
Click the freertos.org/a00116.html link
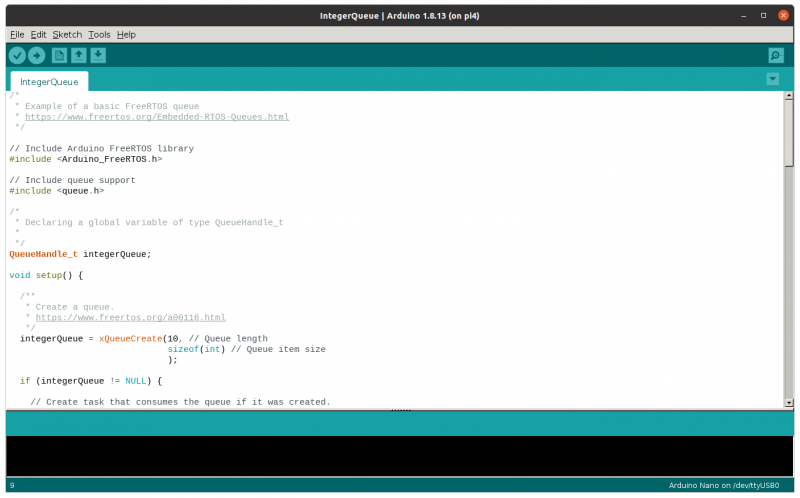(x=123, y=318)
